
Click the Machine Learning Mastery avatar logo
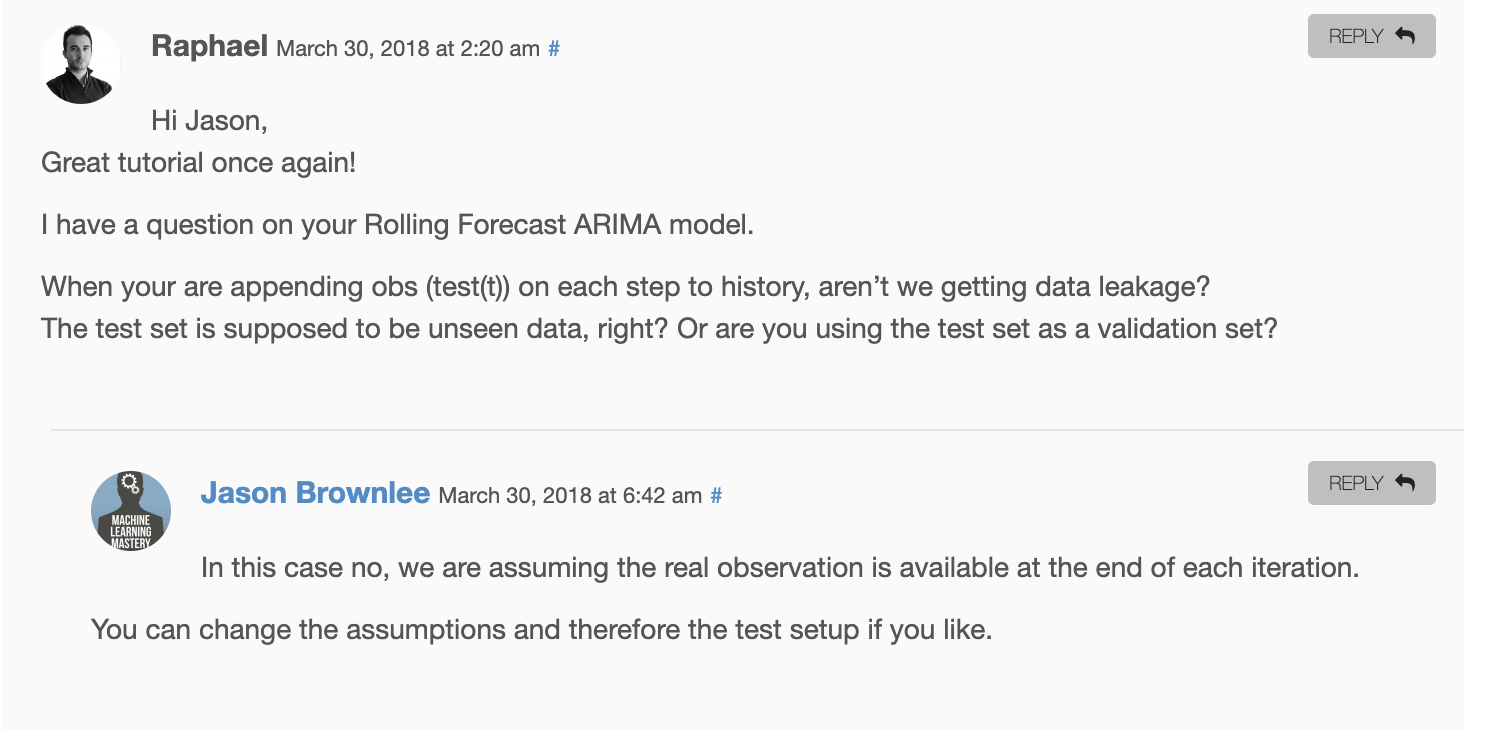pos(131,511)
